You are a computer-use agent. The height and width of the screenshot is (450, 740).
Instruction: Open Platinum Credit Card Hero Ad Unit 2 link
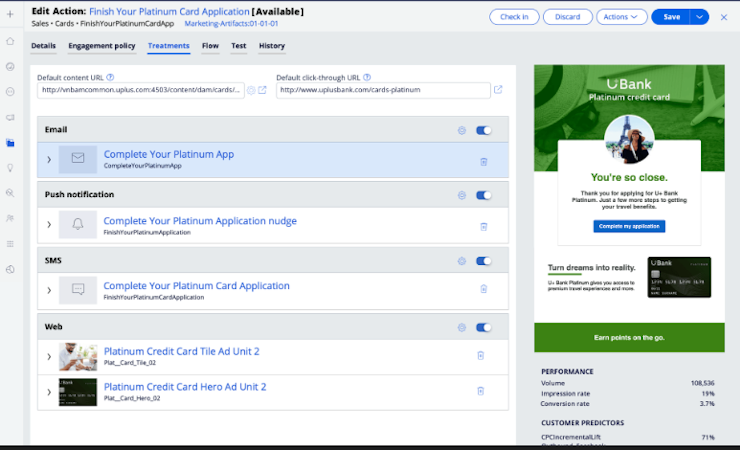point(185,387)
